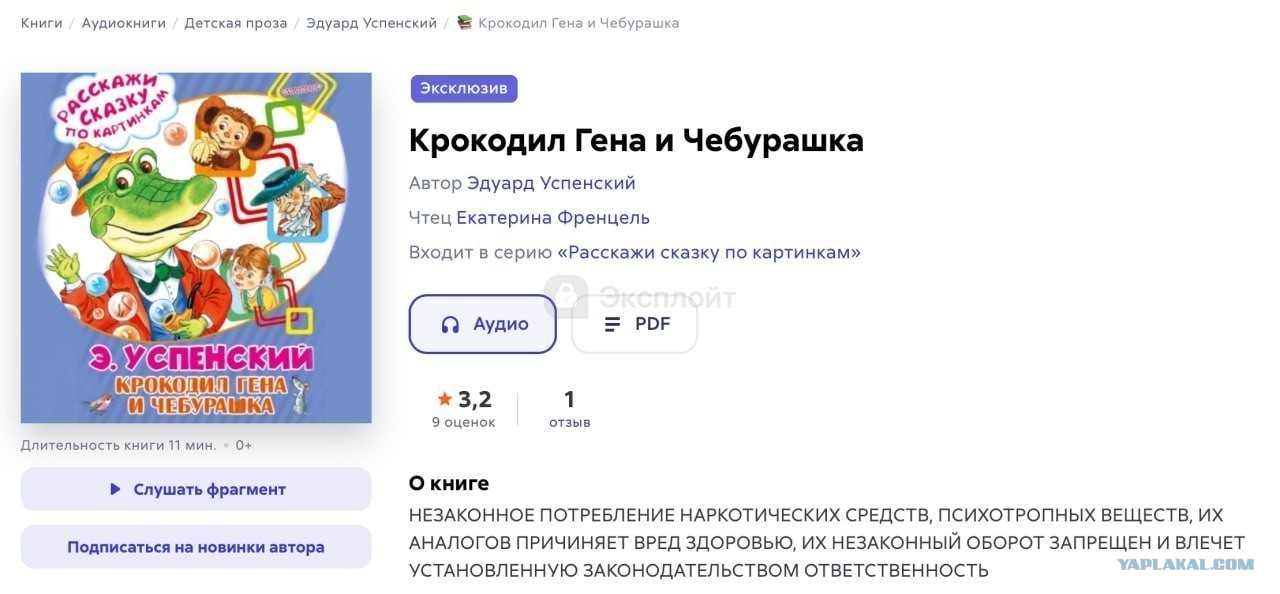Play the Слушать фрагмент audio sample
This screenshot has width=1280, height=594.
point(196,489)
